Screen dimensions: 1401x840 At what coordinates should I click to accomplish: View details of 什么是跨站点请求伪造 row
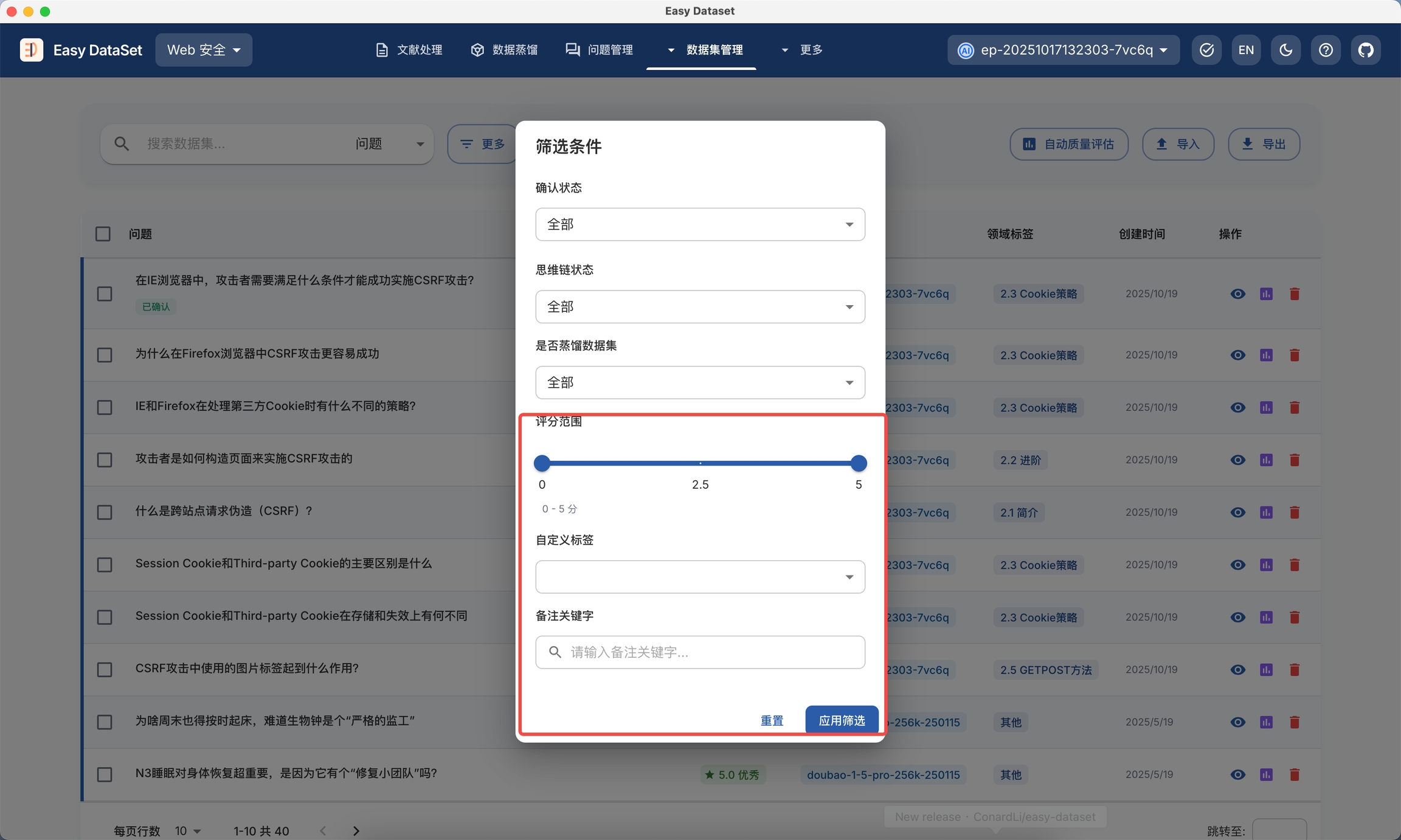[x=1237, y=512]
